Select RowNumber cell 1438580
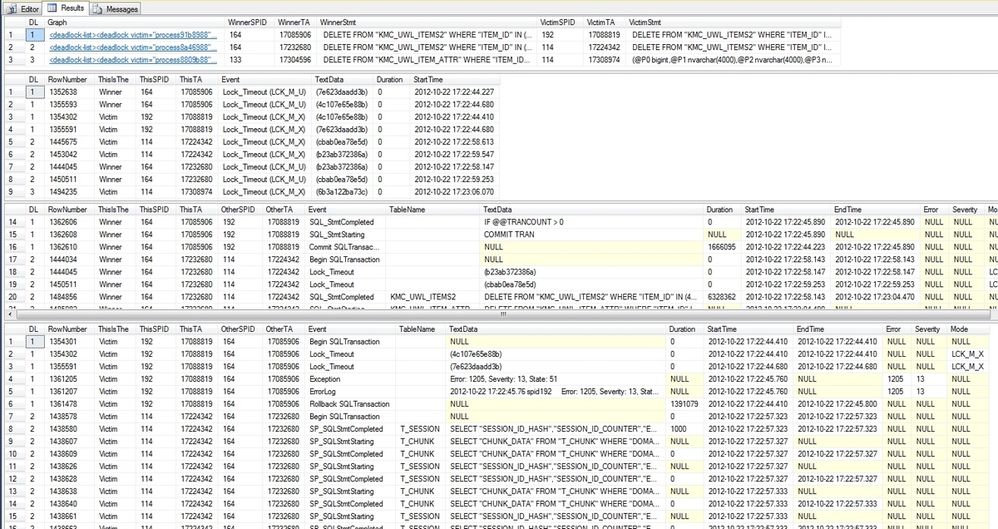This screenshot has height=529, width=998. pos(70,429)
